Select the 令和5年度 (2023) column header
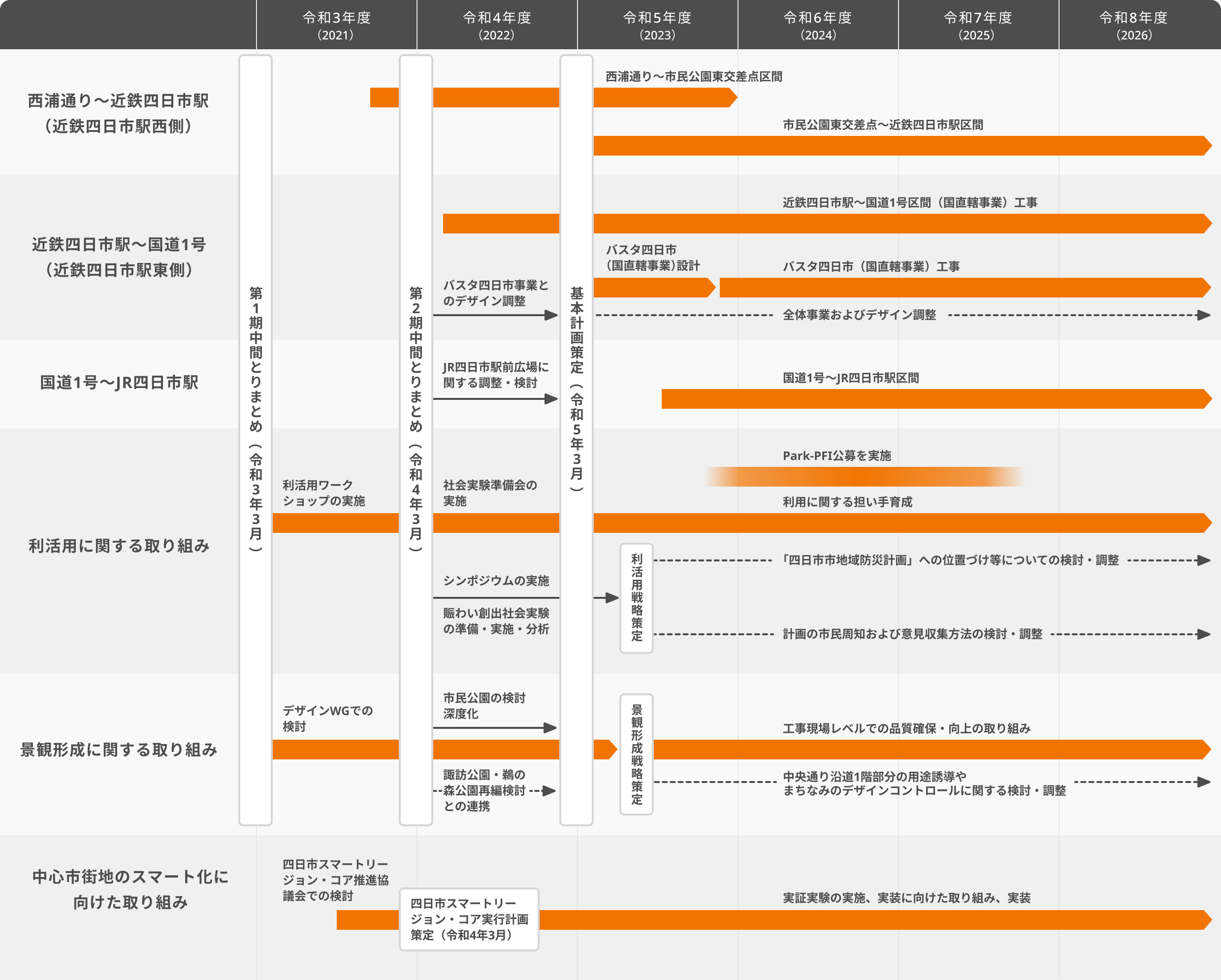The image size is (1221, 980). click(657, 26)
